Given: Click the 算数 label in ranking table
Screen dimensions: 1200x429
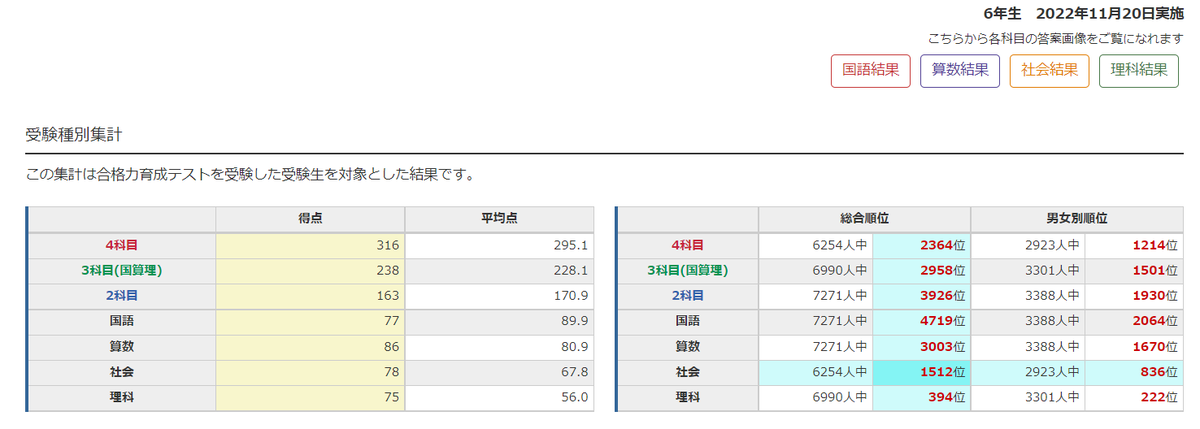Looking at the screenshot, I should pos(687,346).
